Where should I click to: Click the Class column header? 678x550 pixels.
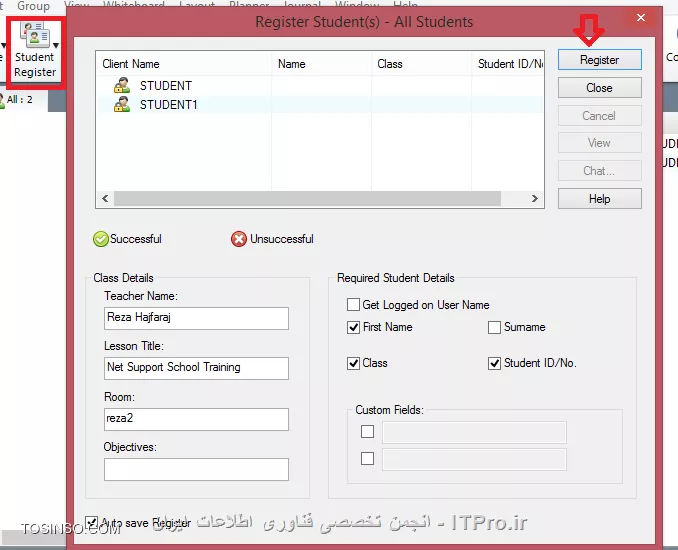point(421,64)
